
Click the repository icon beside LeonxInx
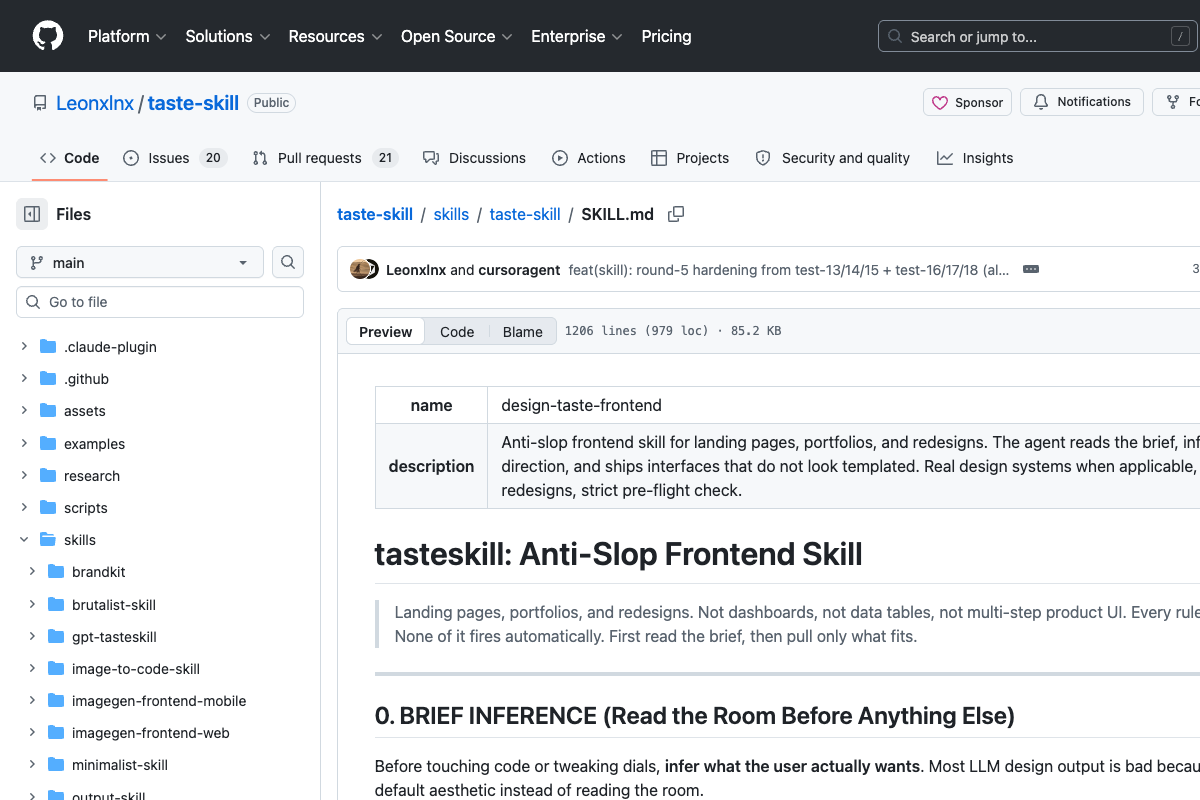[40, 103]
